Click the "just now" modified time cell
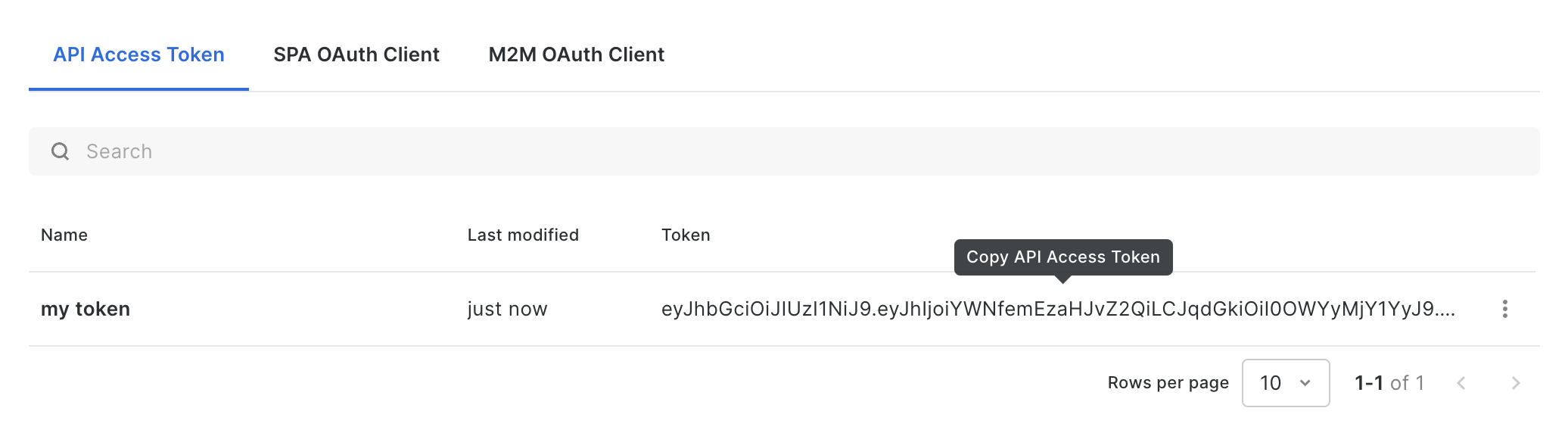Image resolution: width=1568 pixels, height=436 pixels. [507, 309]
